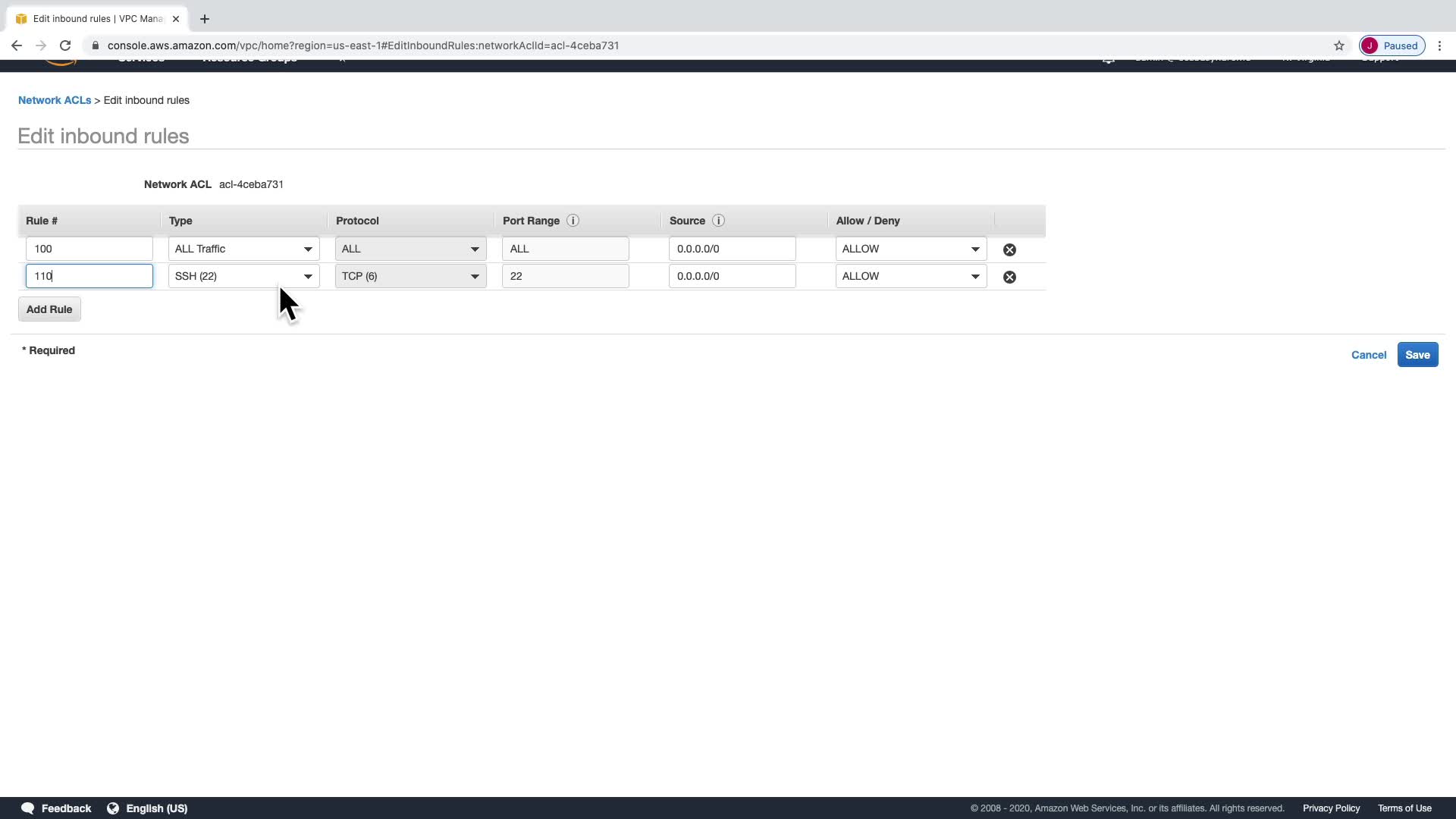Remove rule 100 with the X icon

[x=1009, y=249]
